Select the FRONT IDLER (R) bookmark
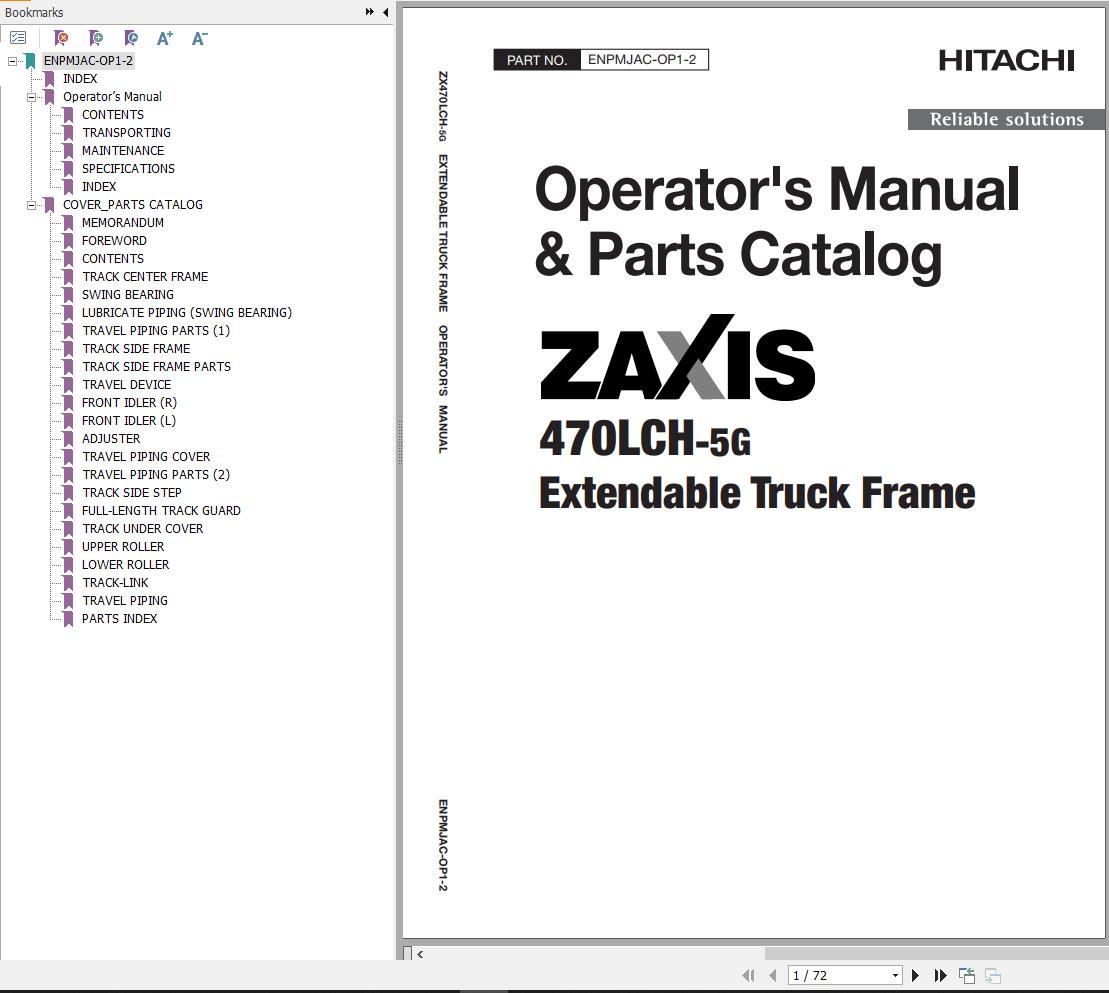Image resolution: width=1109 pixels, height=993 pixels. pos(129,402)
